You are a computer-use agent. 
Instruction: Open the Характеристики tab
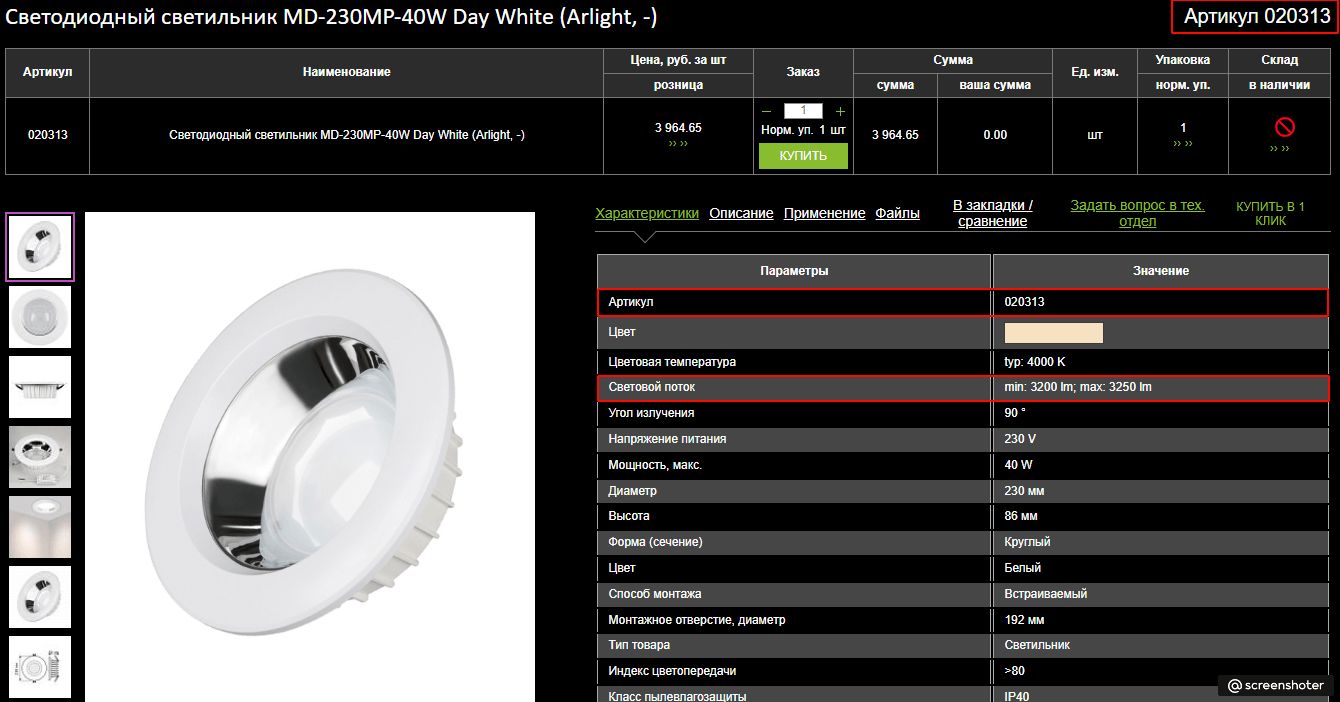pyautogui.click(x=647, y=213)
